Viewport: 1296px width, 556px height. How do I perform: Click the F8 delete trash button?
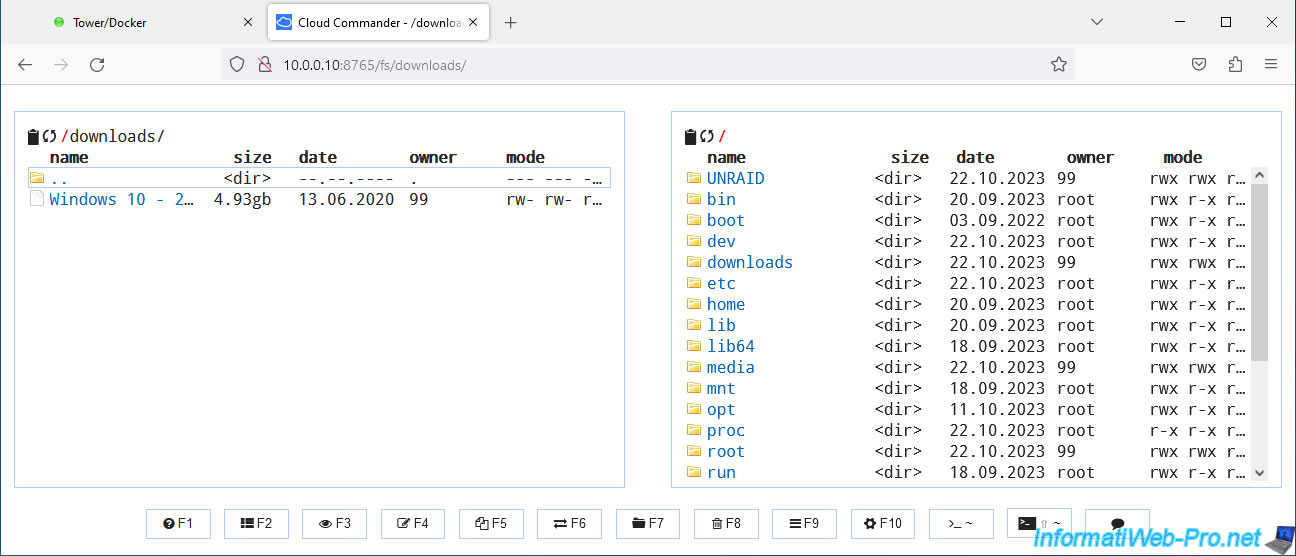point(725,523)
